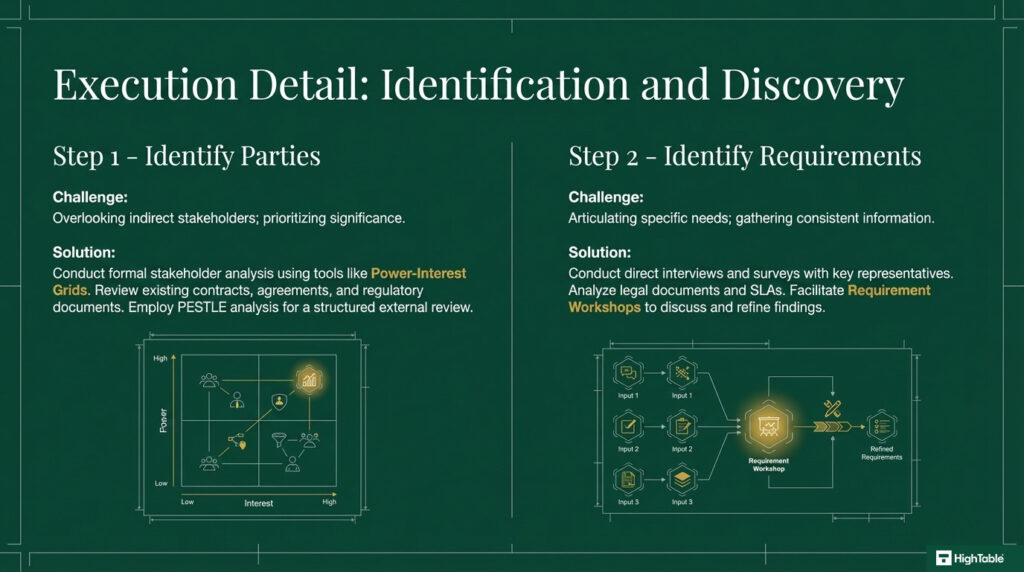Click the gold vertical Power axis arrow
Screen dimensions: 1024x572
click(173, 421)
